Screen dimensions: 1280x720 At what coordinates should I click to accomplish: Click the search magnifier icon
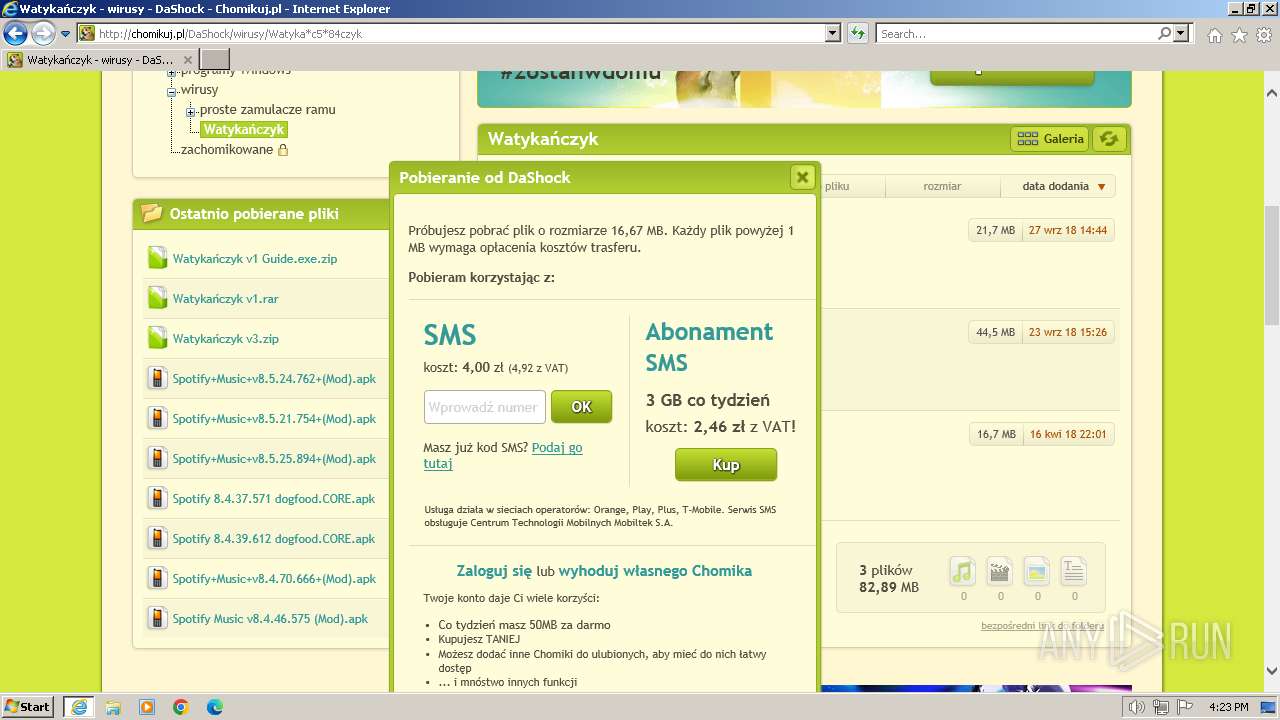point(1164,33)
